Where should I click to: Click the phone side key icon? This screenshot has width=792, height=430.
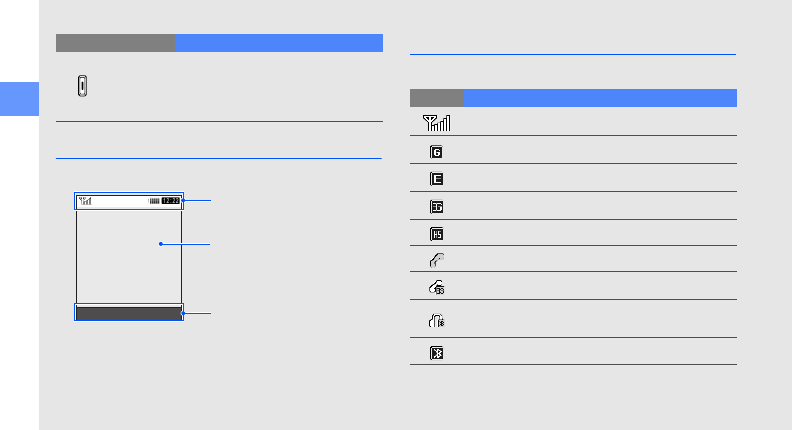(x=82, y=87)
